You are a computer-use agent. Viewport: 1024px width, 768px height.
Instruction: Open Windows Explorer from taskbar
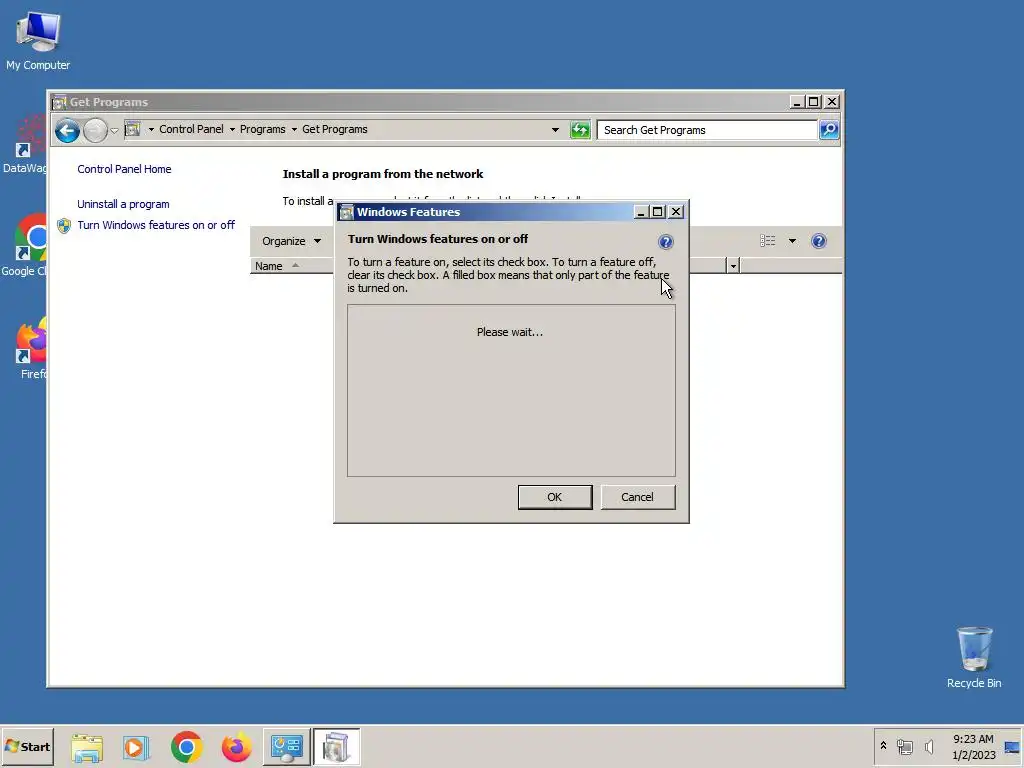[x=87, y=747]
